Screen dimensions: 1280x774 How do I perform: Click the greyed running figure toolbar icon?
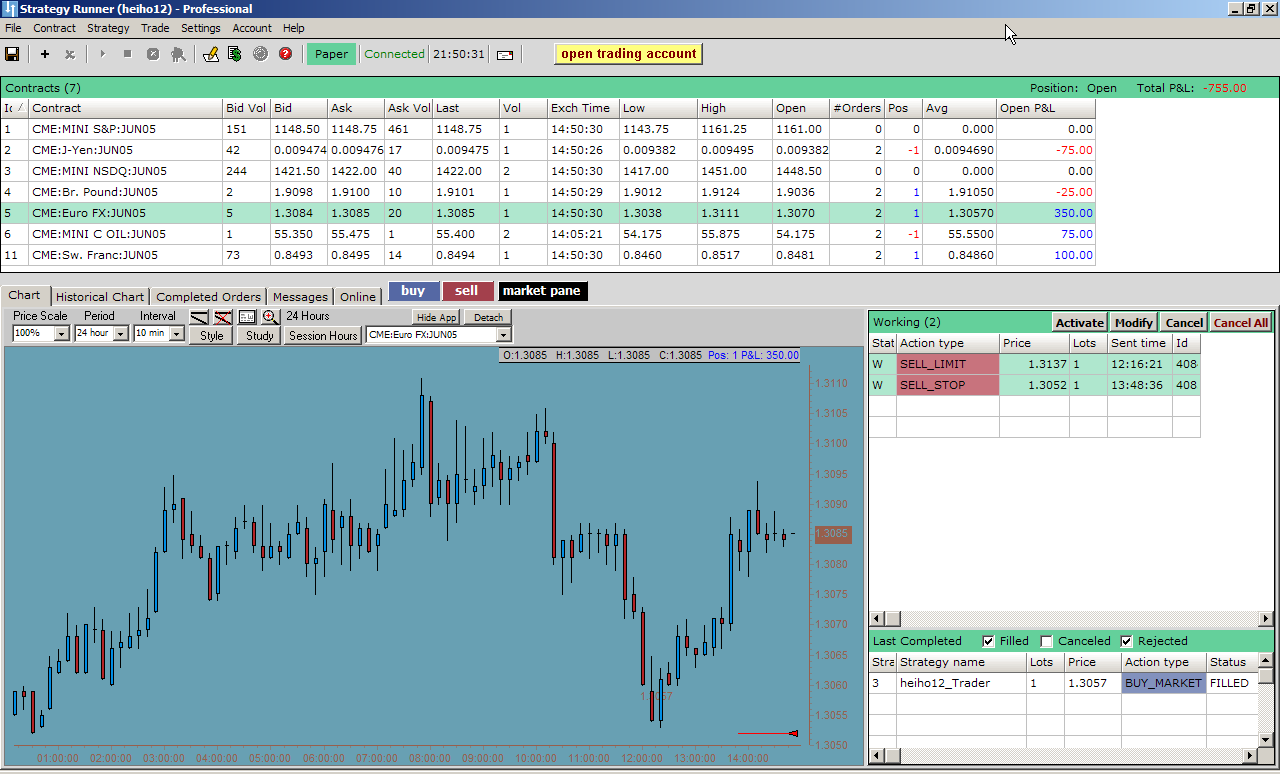(x=178, y=54)
